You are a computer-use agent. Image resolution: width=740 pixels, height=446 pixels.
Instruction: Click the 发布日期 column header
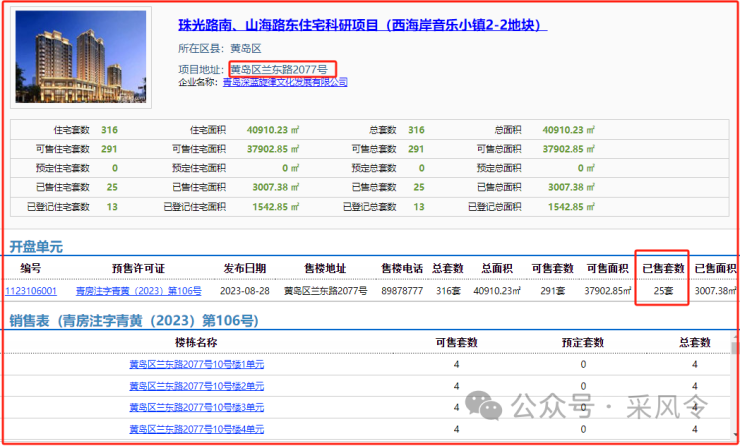pos(245,268)
